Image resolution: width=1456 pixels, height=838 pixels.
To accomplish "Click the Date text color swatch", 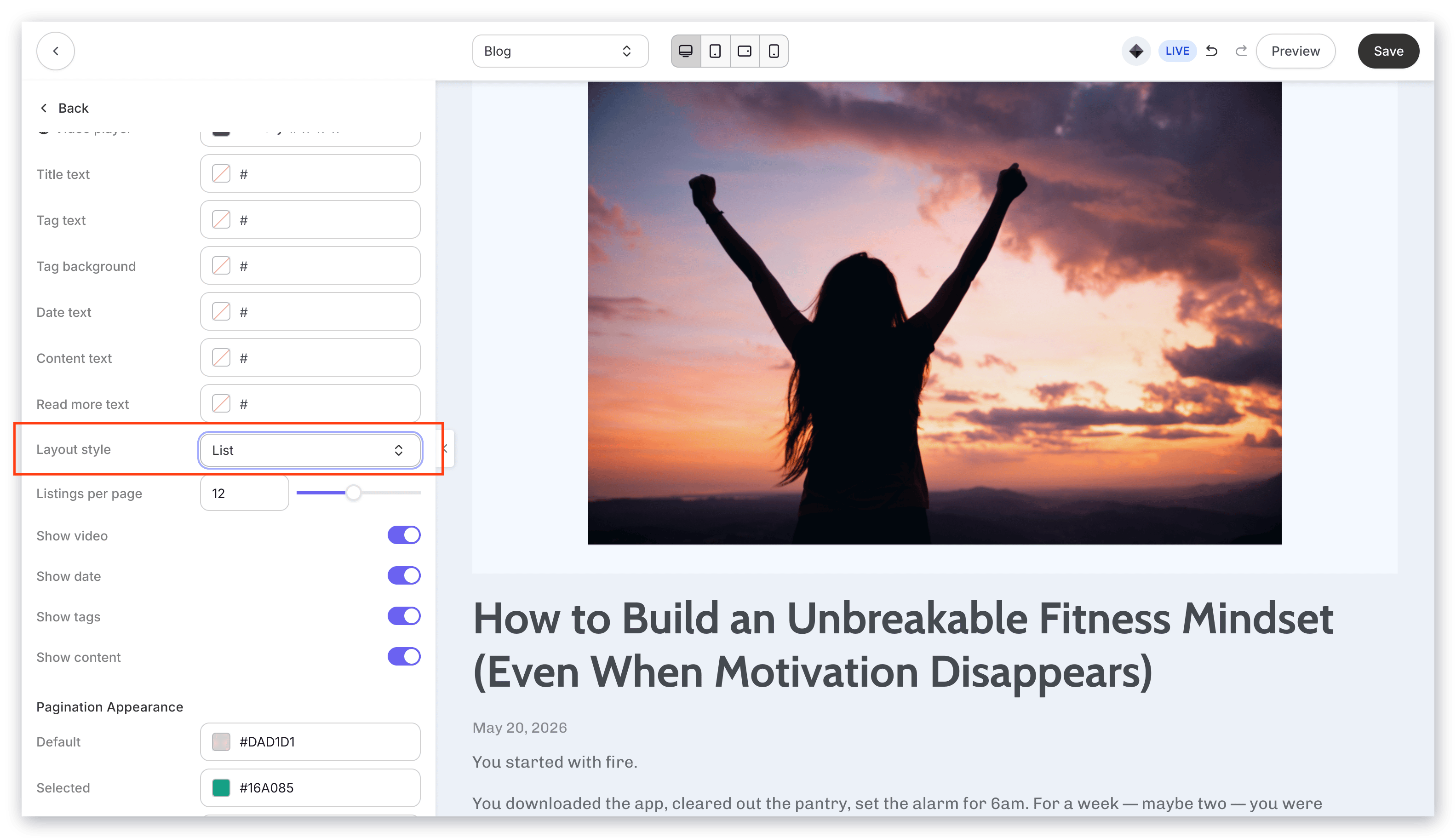I will 221,312.
